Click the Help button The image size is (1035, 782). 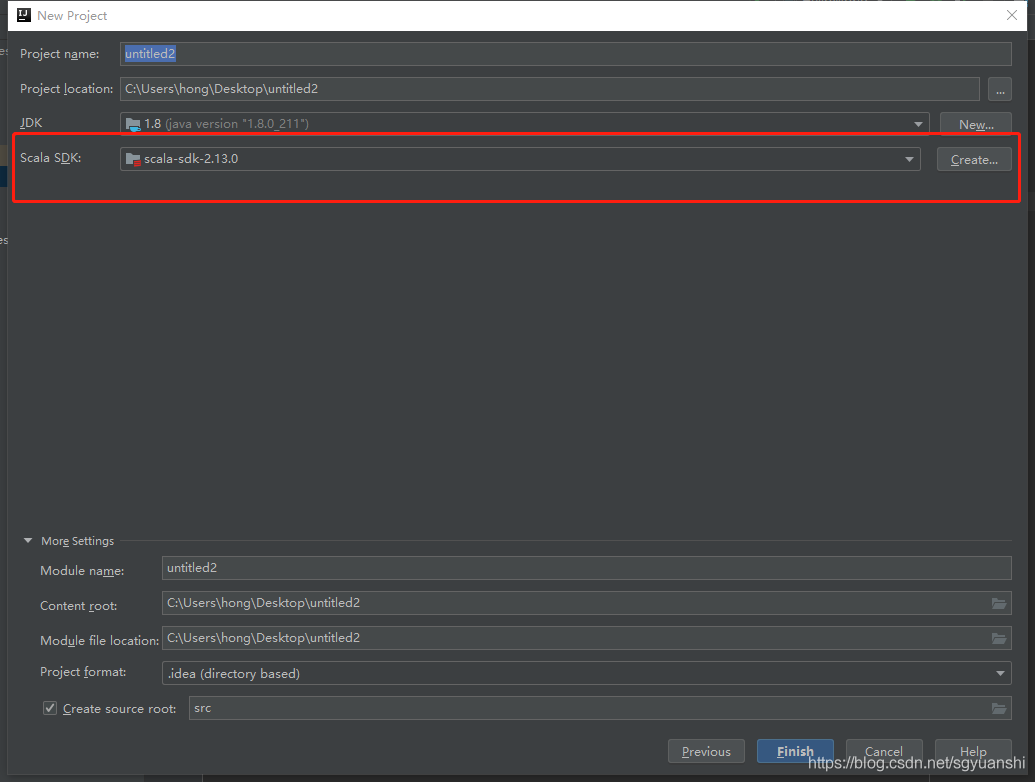coord(973,751)
